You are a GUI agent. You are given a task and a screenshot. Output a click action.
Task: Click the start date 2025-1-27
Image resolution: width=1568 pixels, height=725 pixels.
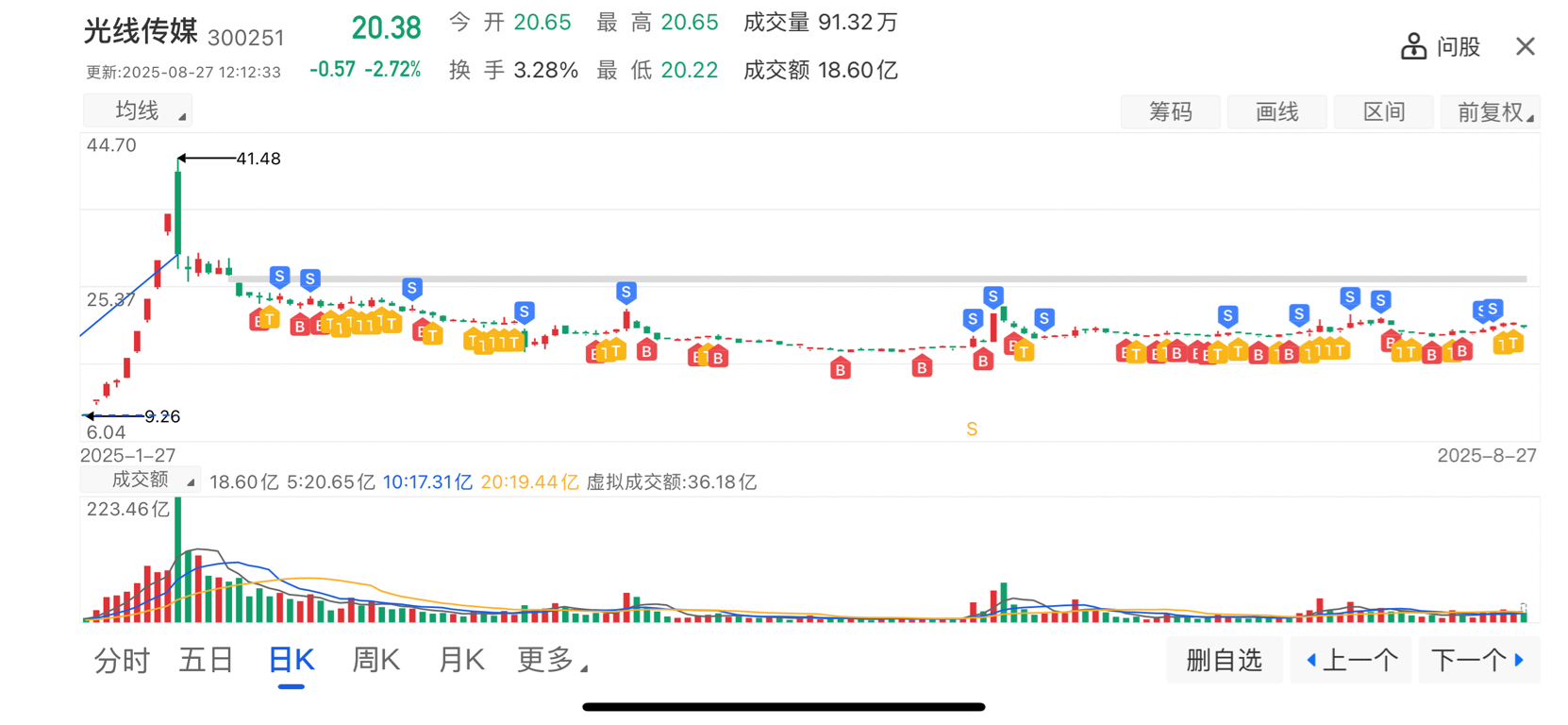pyautogui.click(x=127, y=455)
